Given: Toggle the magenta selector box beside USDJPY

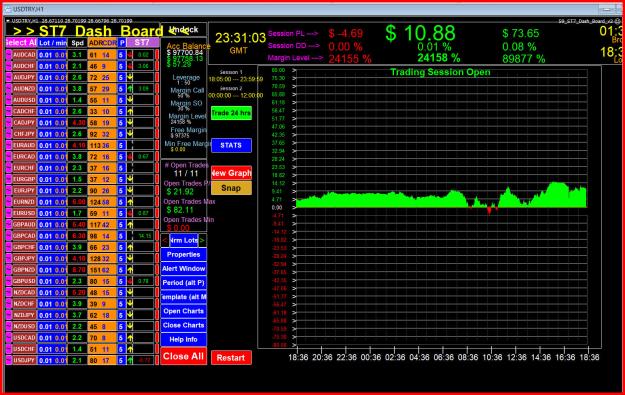Looking at the screenshot, I should click(8, 360).
